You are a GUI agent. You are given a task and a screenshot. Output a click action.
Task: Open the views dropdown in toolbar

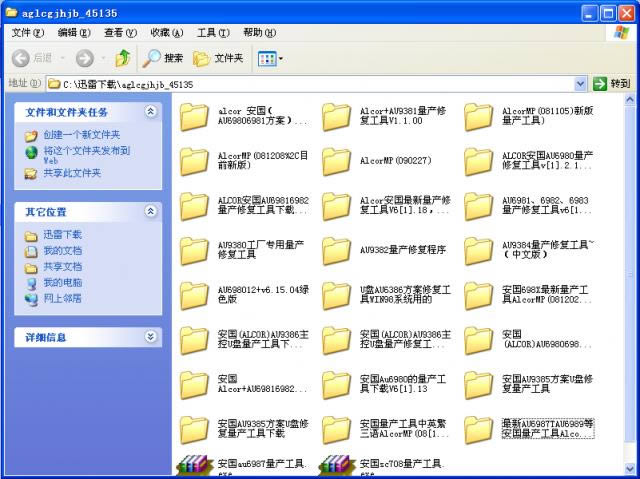270,58
